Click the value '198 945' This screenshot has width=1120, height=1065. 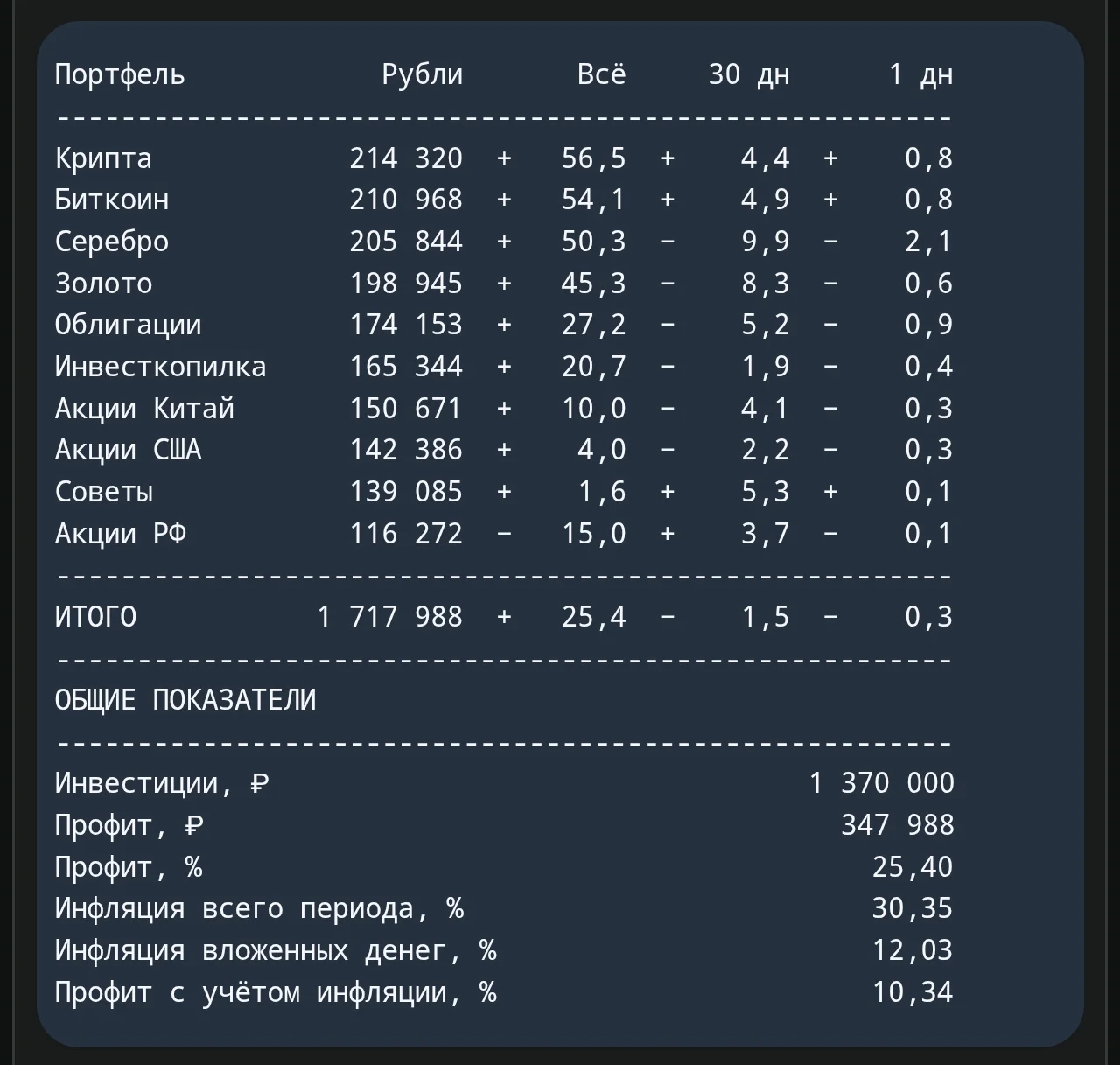tap(406, 284)
